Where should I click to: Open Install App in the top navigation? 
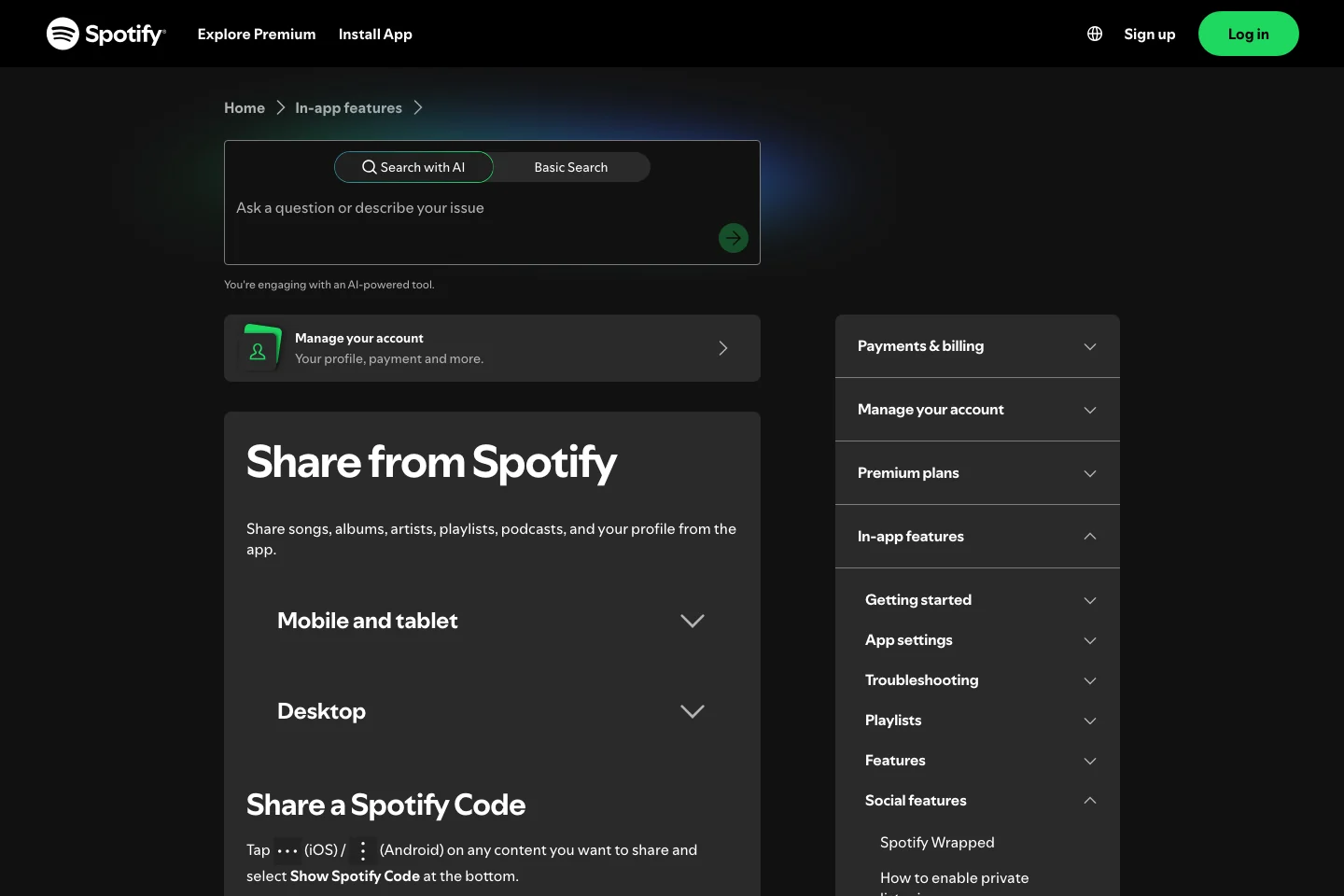pos(375,34)
